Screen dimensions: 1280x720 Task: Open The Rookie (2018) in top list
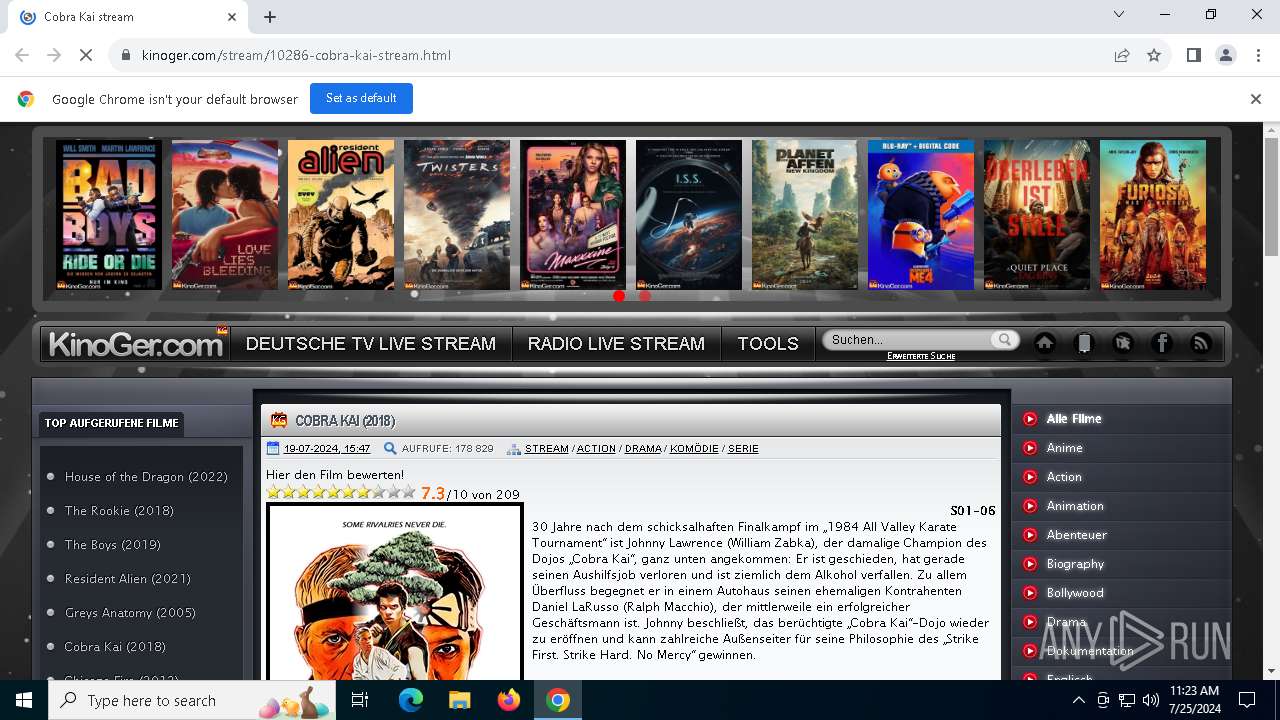pyautogui.click(x=119, y=511)
